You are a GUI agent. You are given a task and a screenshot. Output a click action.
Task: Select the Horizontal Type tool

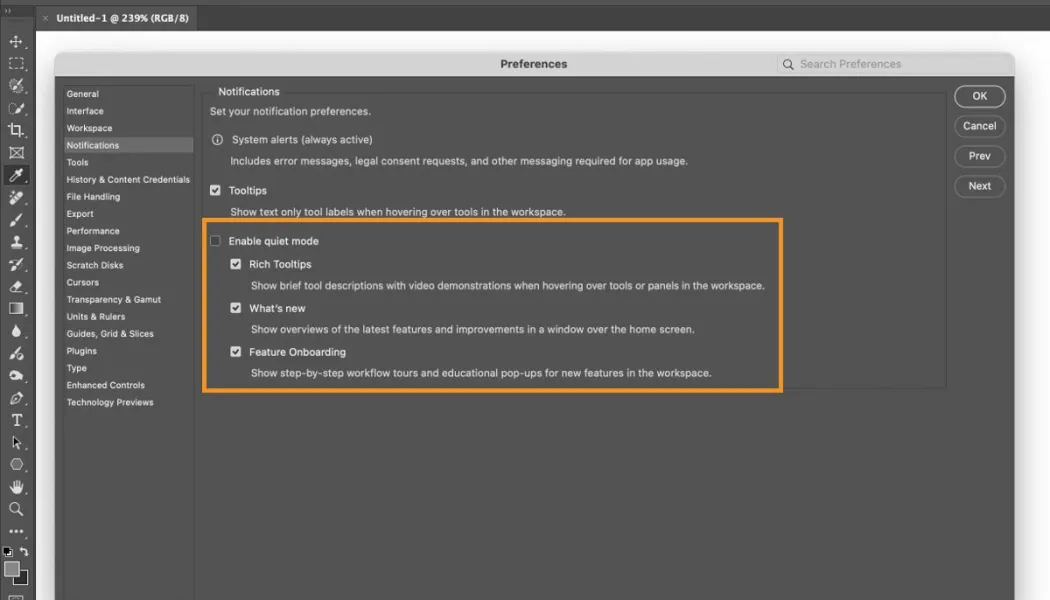pyautogui.click(x=16, y=420)
